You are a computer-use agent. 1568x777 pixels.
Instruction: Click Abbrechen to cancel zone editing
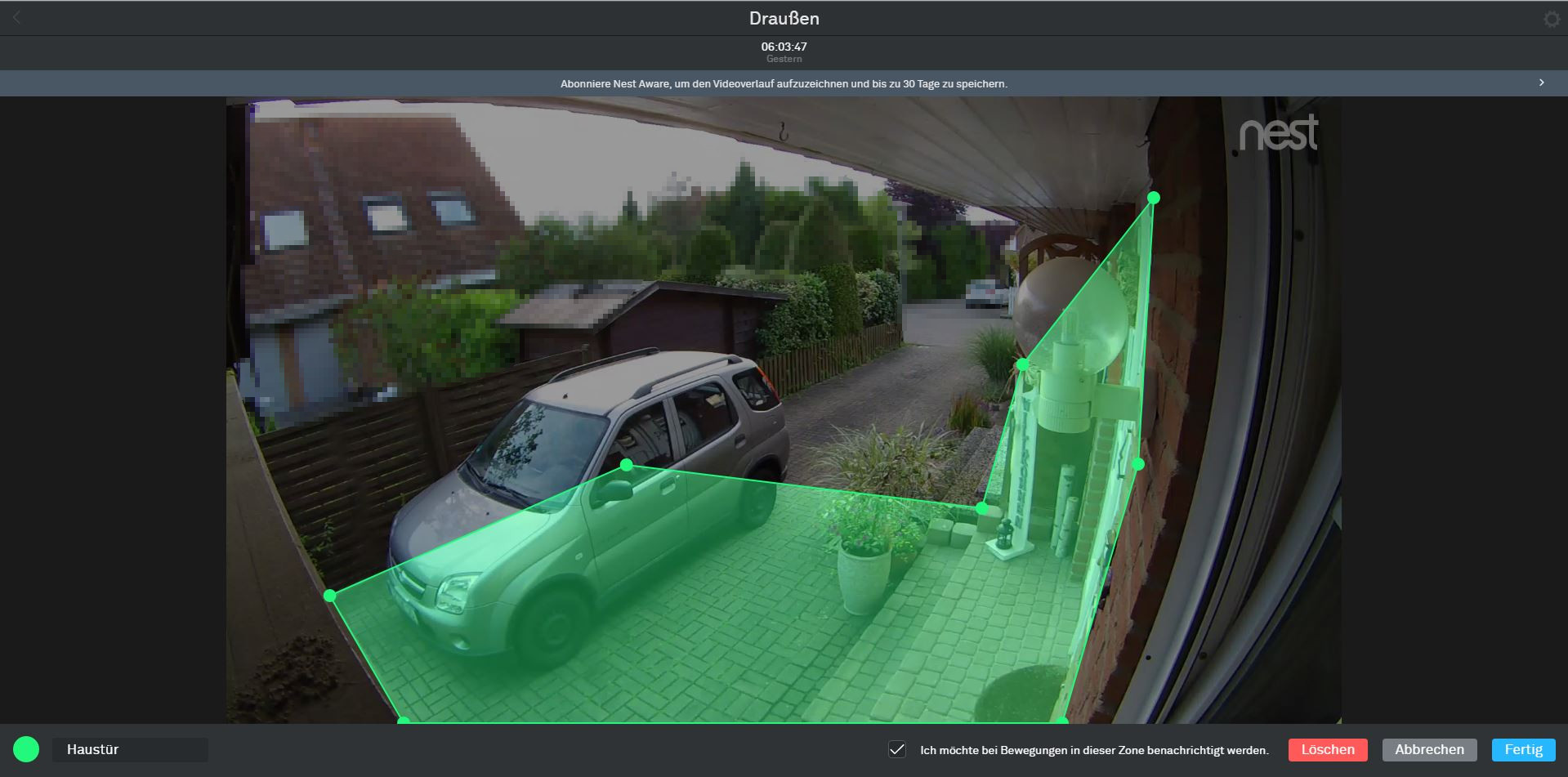point(1429,750)
